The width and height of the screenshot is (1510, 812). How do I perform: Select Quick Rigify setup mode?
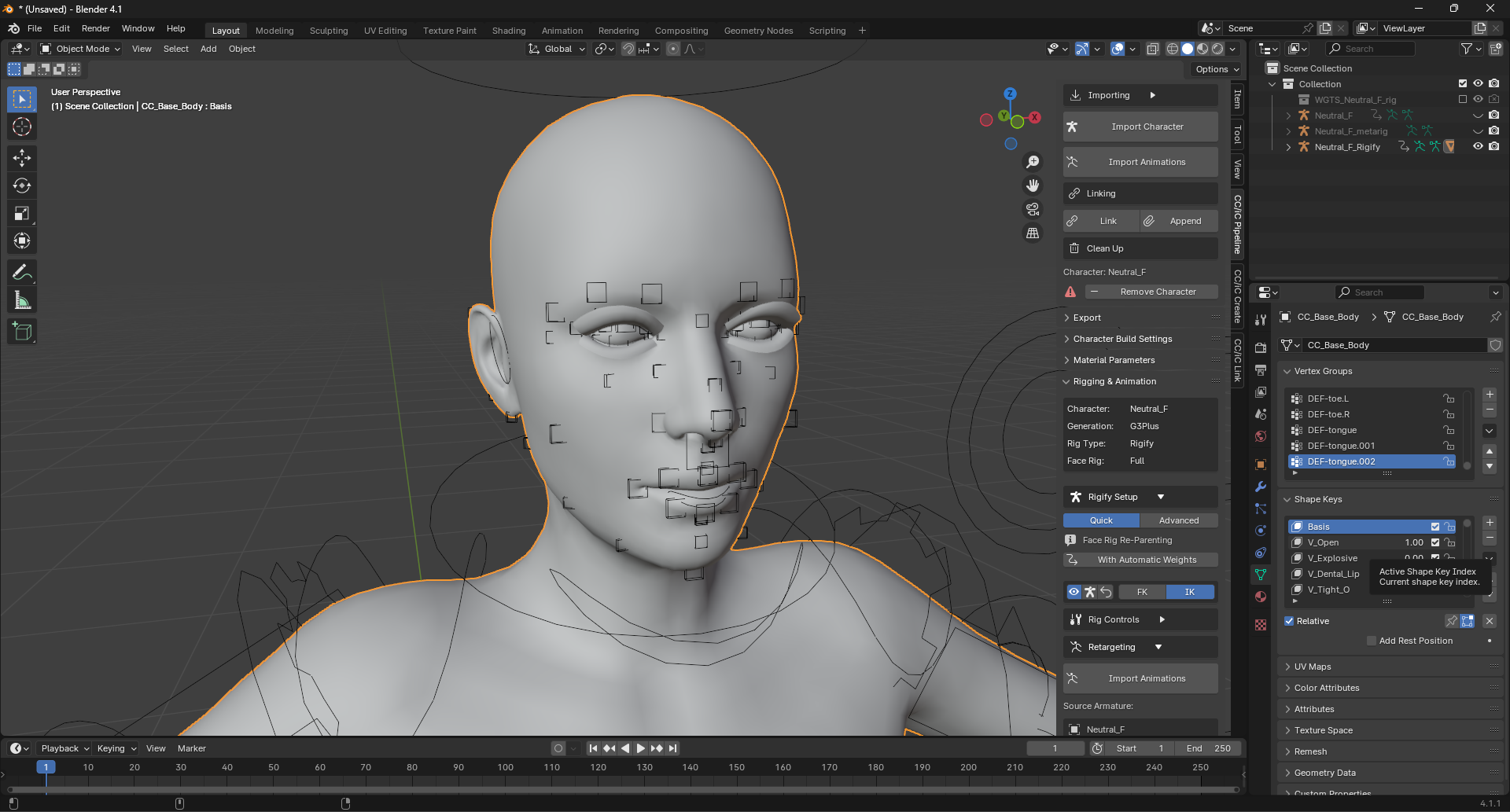coord(1101,520)
